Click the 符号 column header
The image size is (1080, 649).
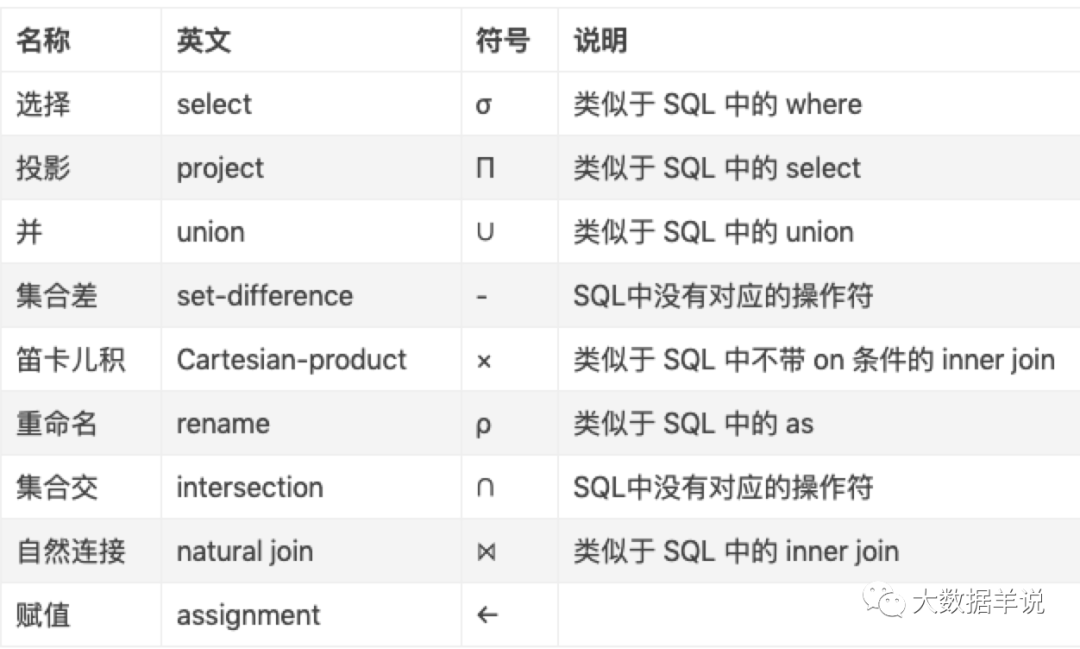click(502, 41)
